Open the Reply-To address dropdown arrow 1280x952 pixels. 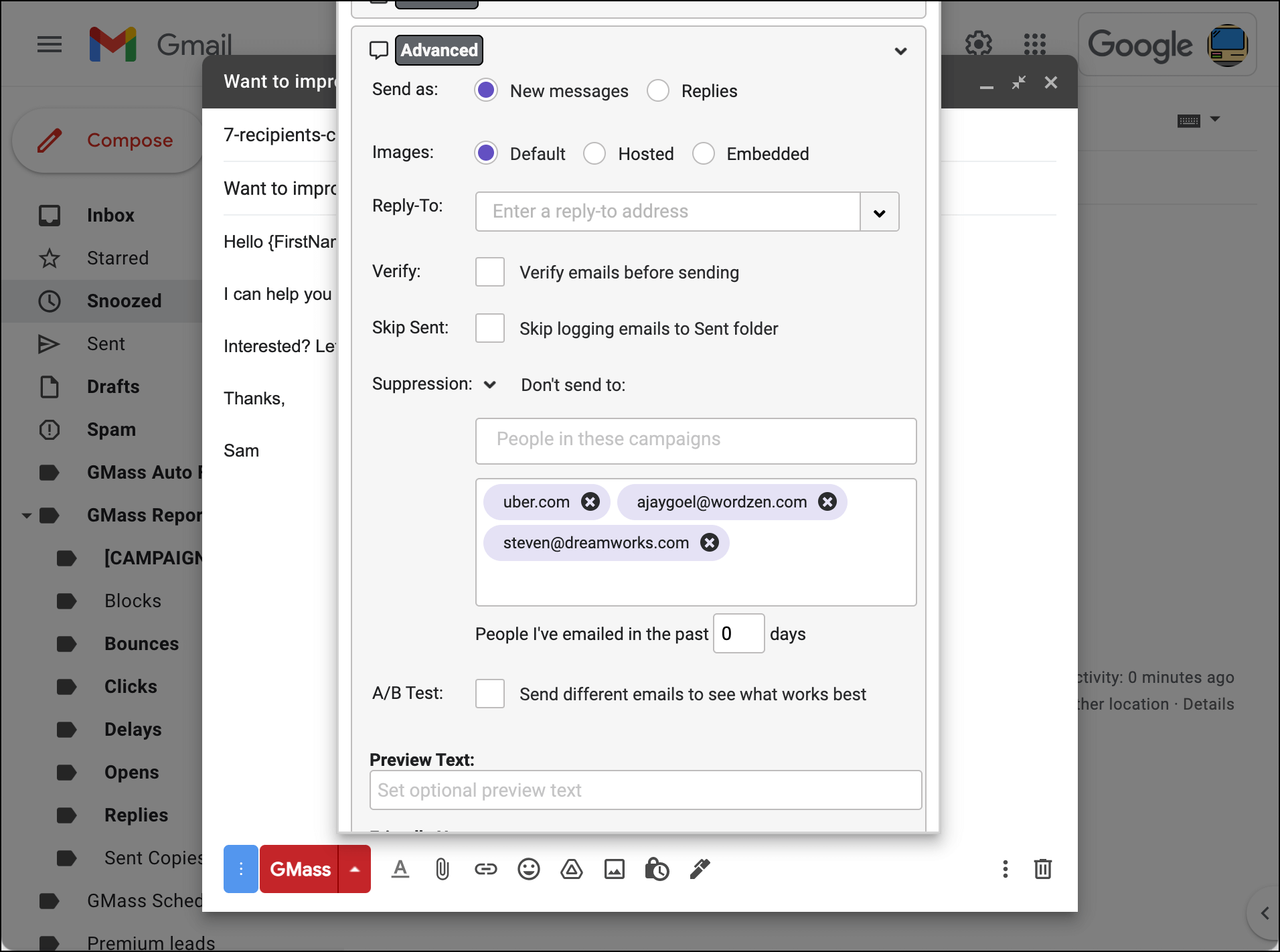coord(880,212)
